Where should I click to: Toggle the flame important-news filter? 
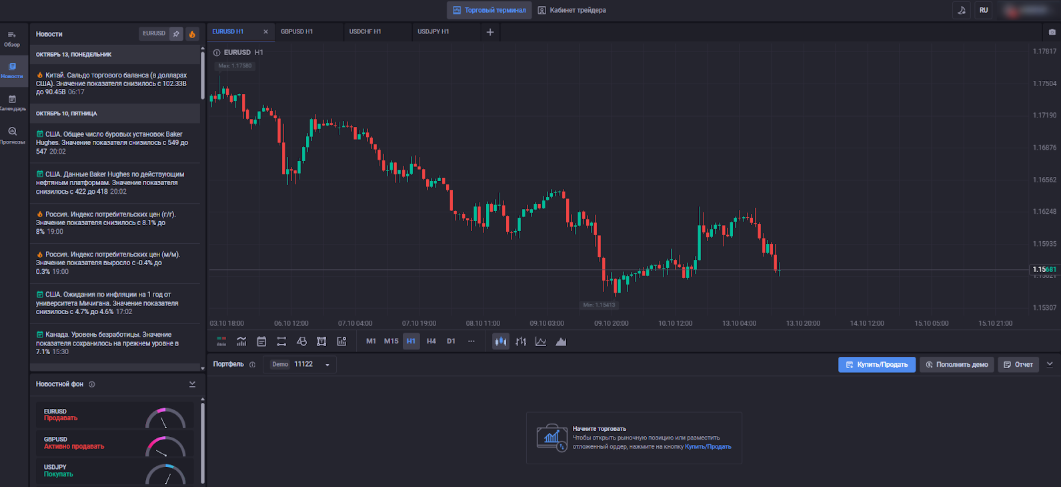[191, 33]
